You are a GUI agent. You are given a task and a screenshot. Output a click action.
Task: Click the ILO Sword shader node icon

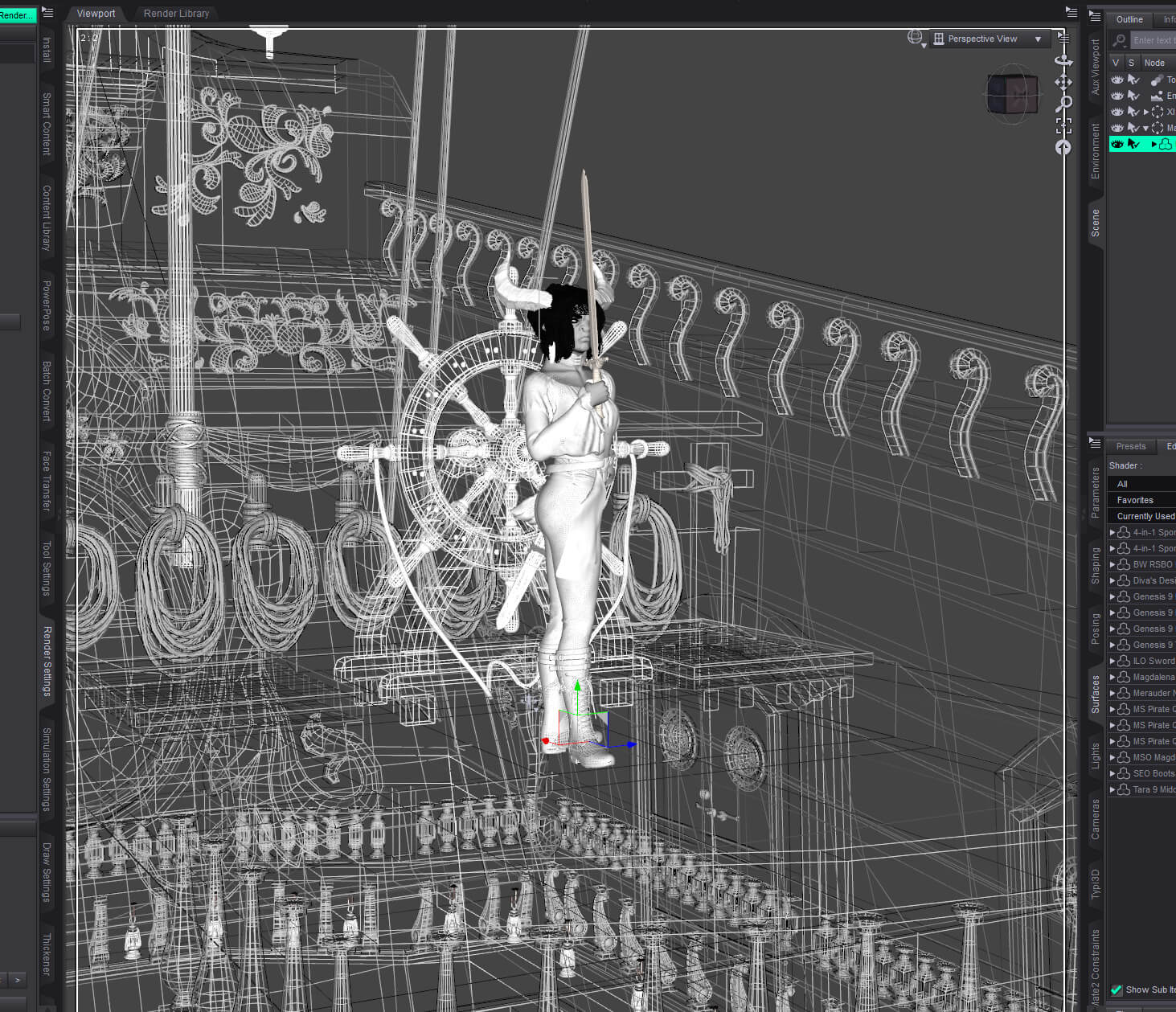pyautogui.click(x=1124, y=661)
